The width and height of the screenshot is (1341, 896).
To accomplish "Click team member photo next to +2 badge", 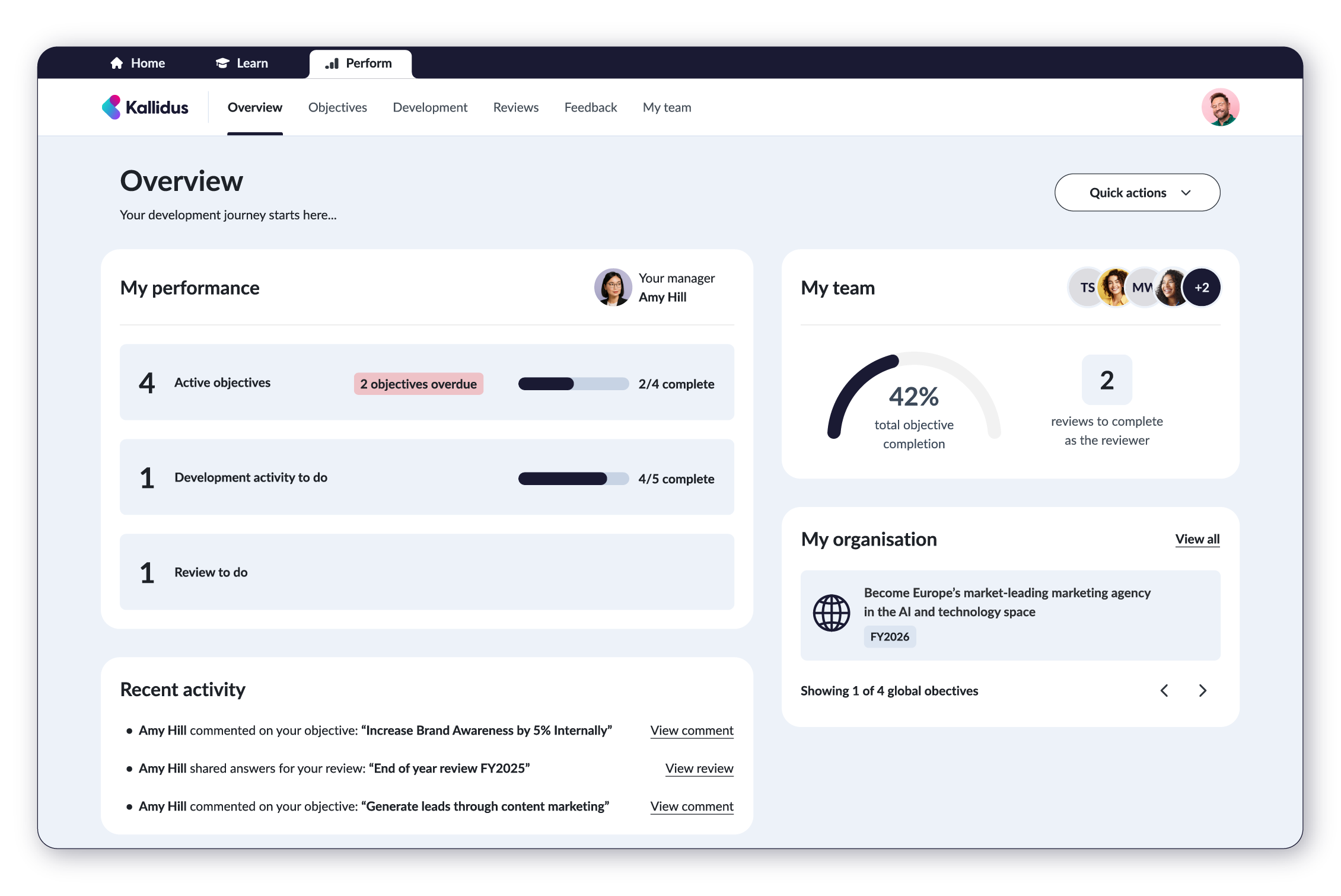I will pyautogui.click(x=1171, y=288).
